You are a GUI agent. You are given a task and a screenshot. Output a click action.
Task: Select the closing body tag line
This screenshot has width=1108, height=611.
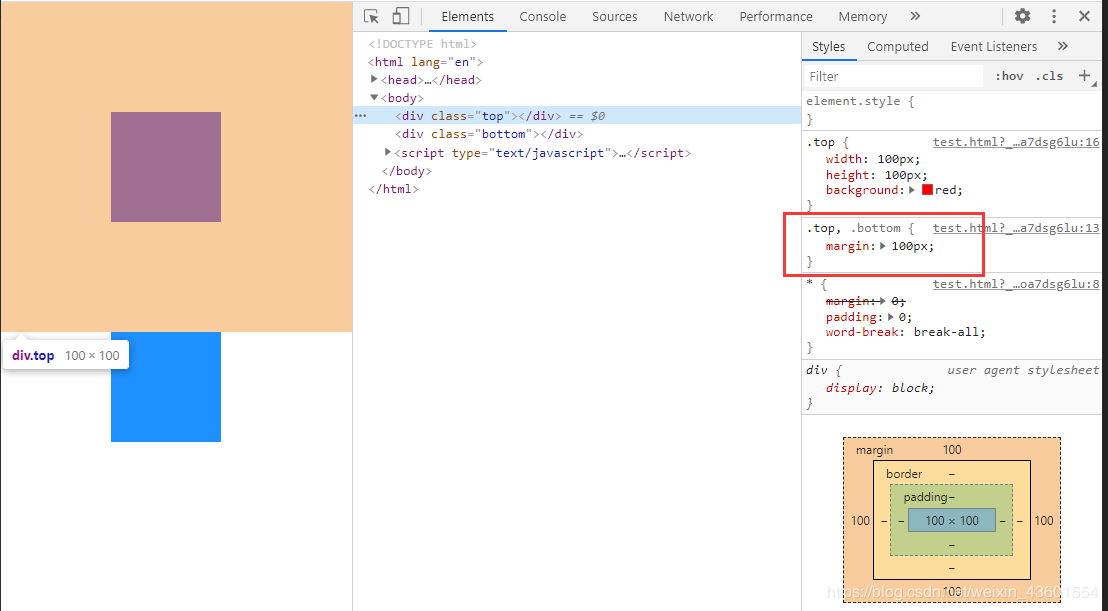click(406, 171)
